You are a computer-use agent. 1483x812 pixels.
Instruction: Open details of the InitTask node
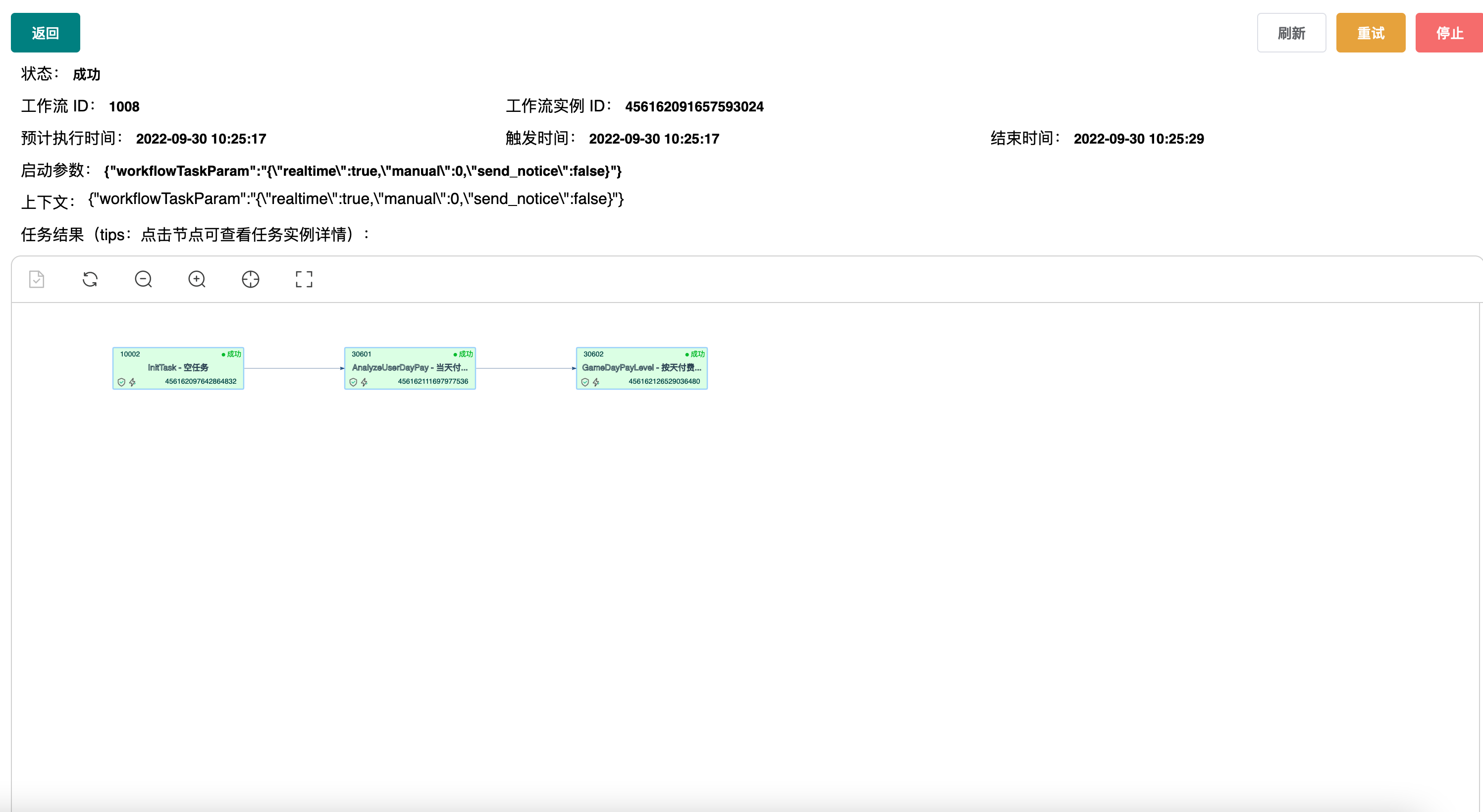pos(178,368)
